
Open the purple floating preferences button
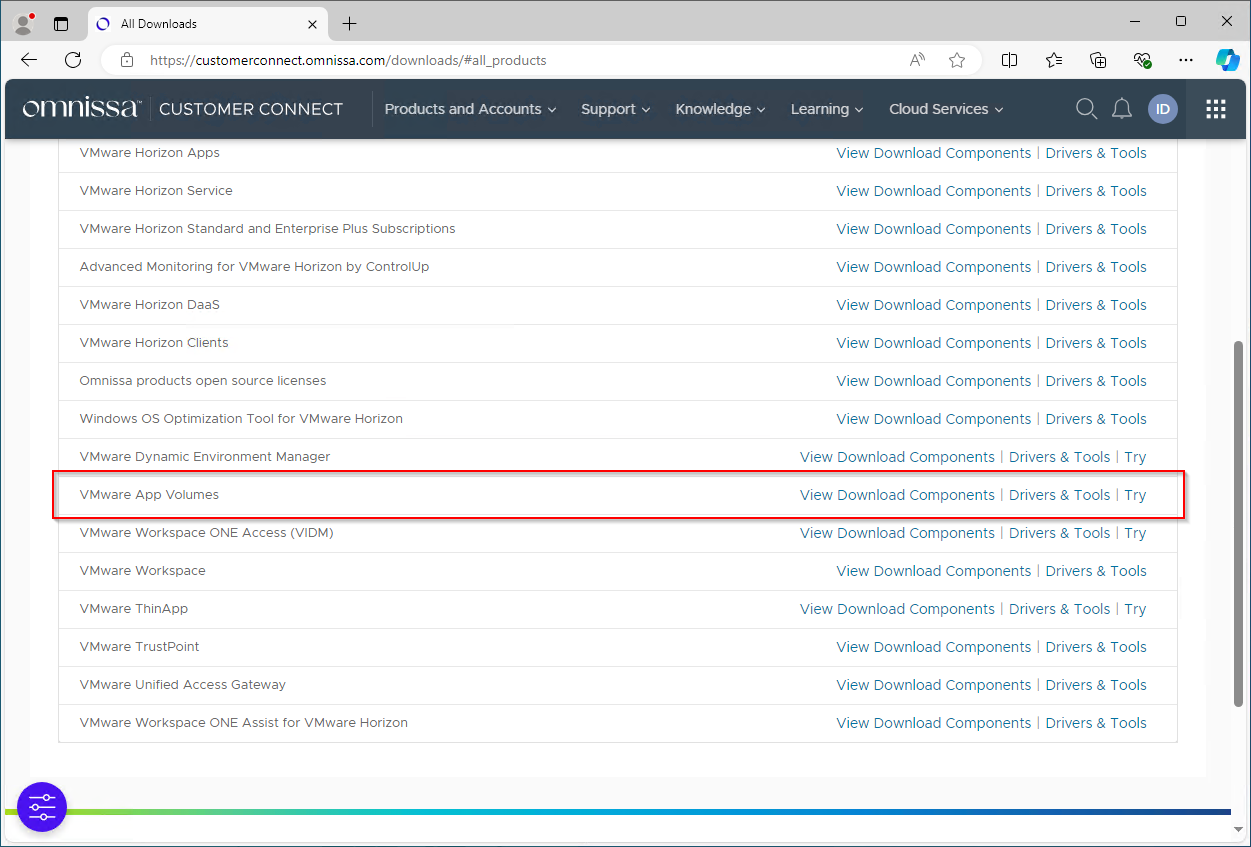tap(42, 807)
